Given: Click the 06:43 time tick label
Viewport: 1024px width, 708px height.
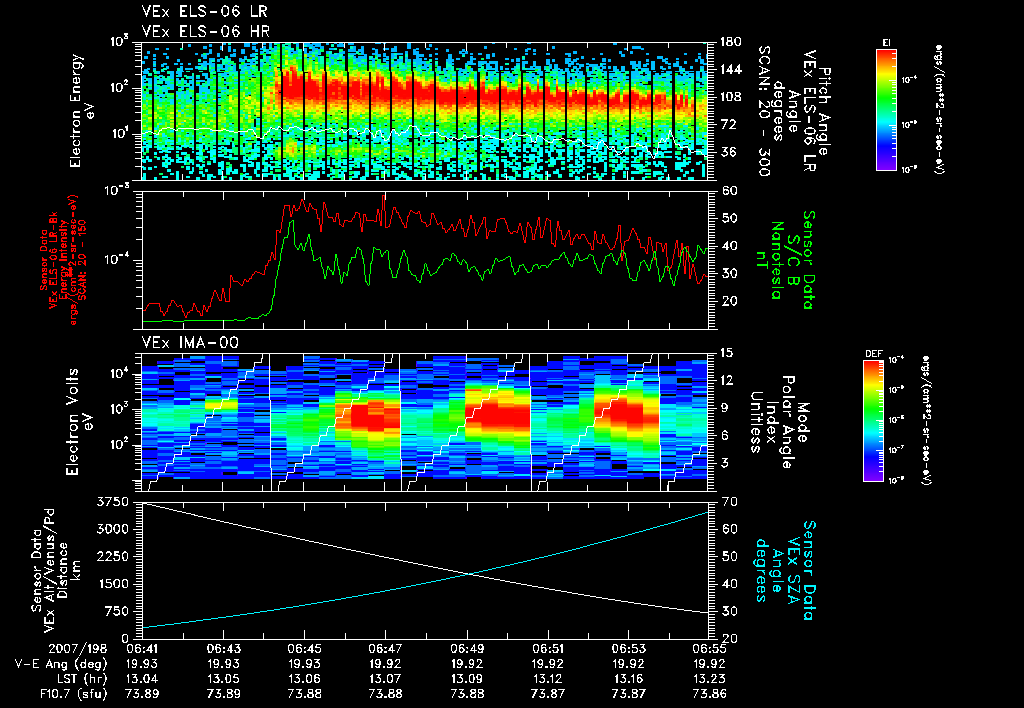Looking at the screenshot, I should (223, 649).
